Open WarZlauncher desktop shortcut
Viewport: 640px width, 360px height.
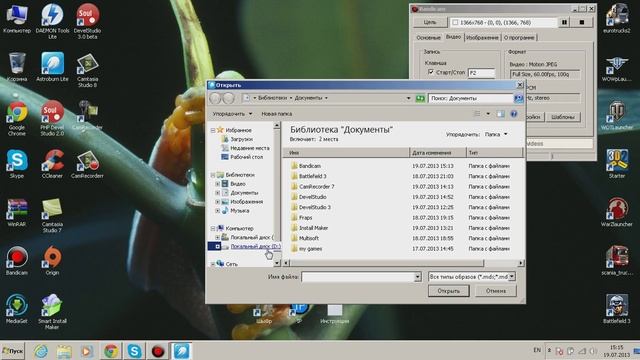616,212
